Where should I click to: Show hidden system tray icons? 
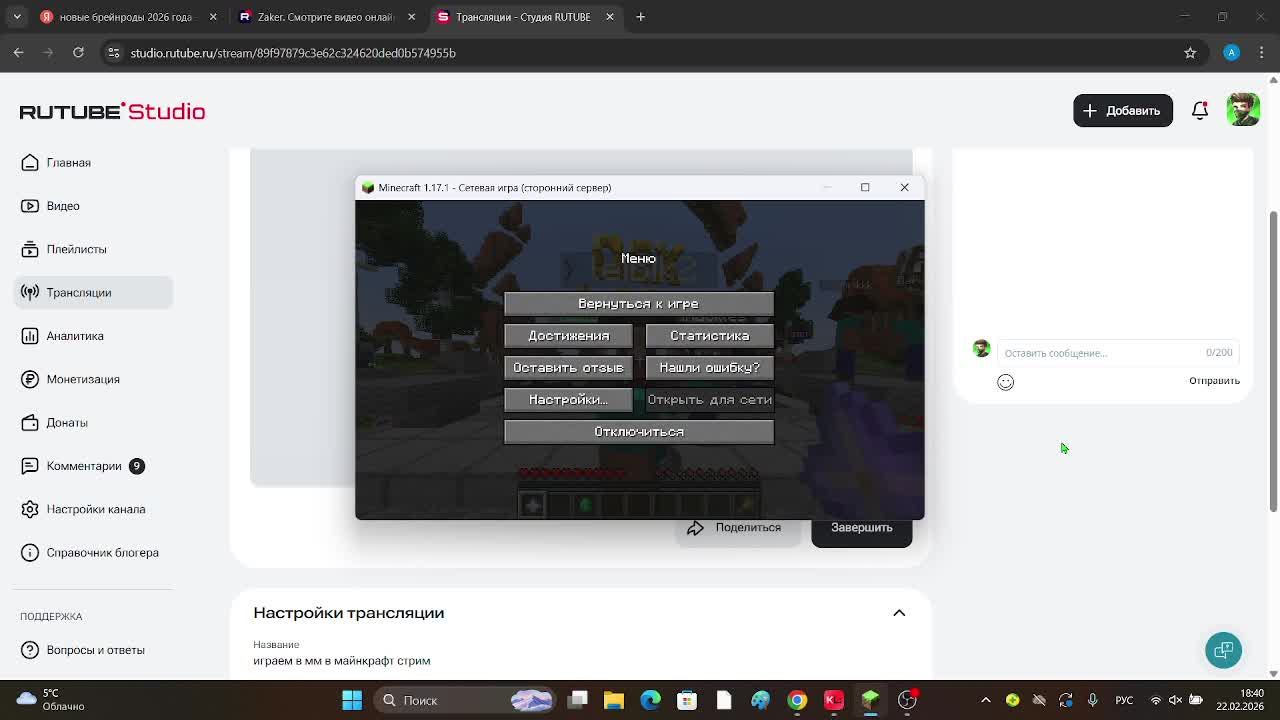tap(986, 700)
